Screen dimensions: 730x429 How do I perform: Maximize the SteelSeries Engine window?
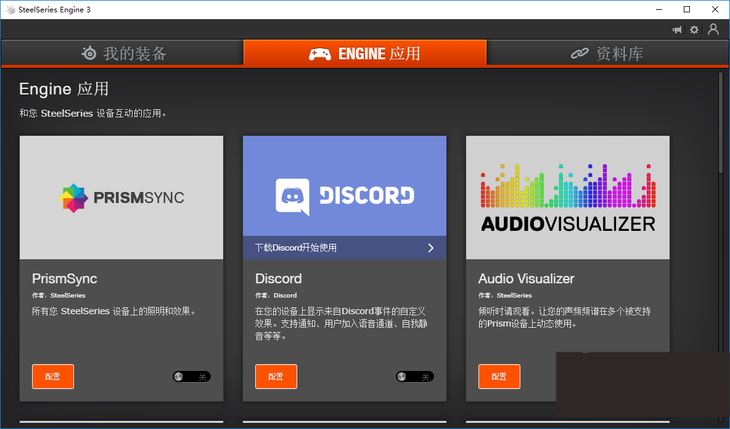687,9
